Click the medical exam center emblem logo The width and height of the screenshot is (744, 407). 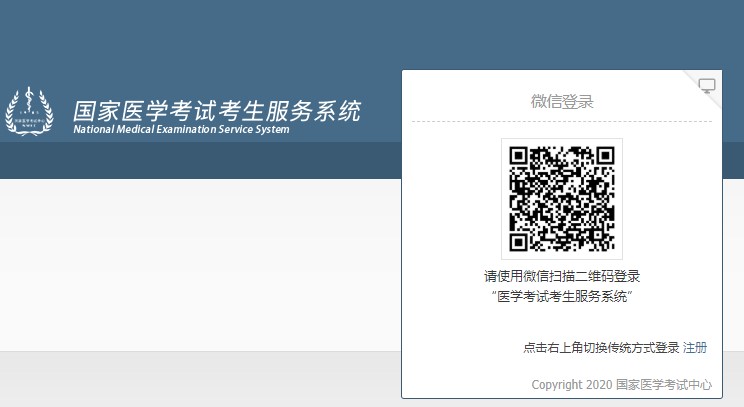[x=30, y=112]
